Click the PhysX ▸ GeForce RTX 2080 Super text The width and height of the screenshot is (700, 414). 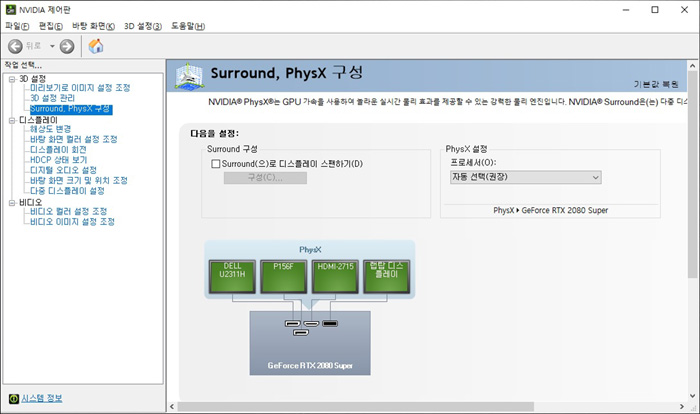[x=550, y=210]
